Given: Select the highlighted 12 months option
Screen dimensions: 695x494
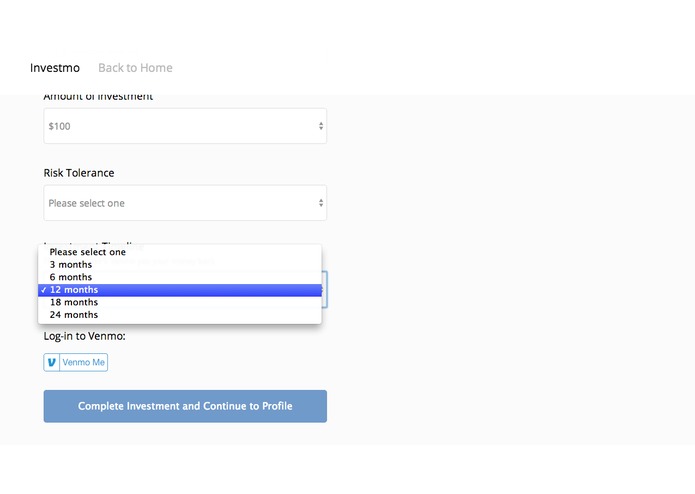Looking at the screenshot, I should tap(180, 290).
